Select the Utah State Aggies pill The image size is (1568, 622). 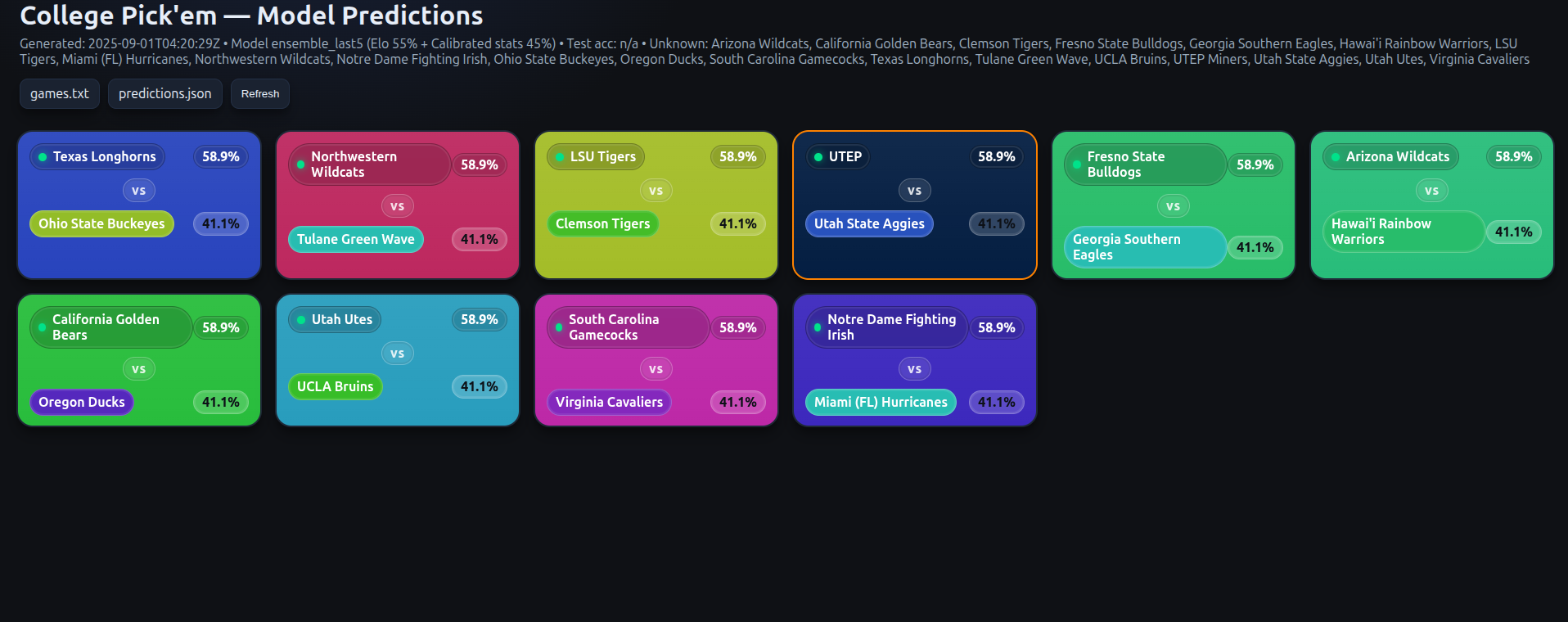click(869, 223)
